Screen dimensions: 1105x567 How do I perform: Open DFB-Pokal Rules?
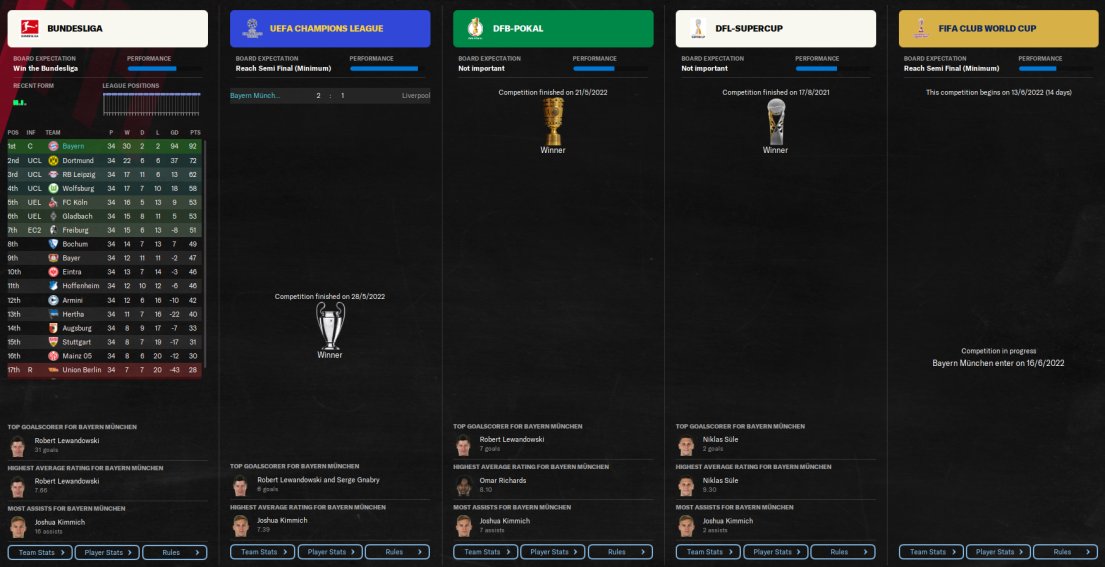(620, 552)
